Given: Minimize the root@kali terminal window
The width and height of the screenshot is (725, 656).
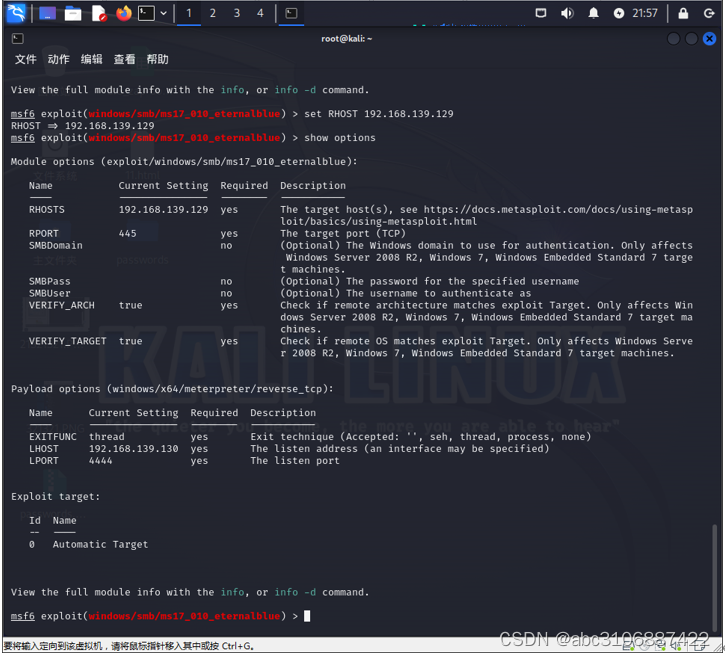Looking at the screenshot, I should click(x=673, y=39).
